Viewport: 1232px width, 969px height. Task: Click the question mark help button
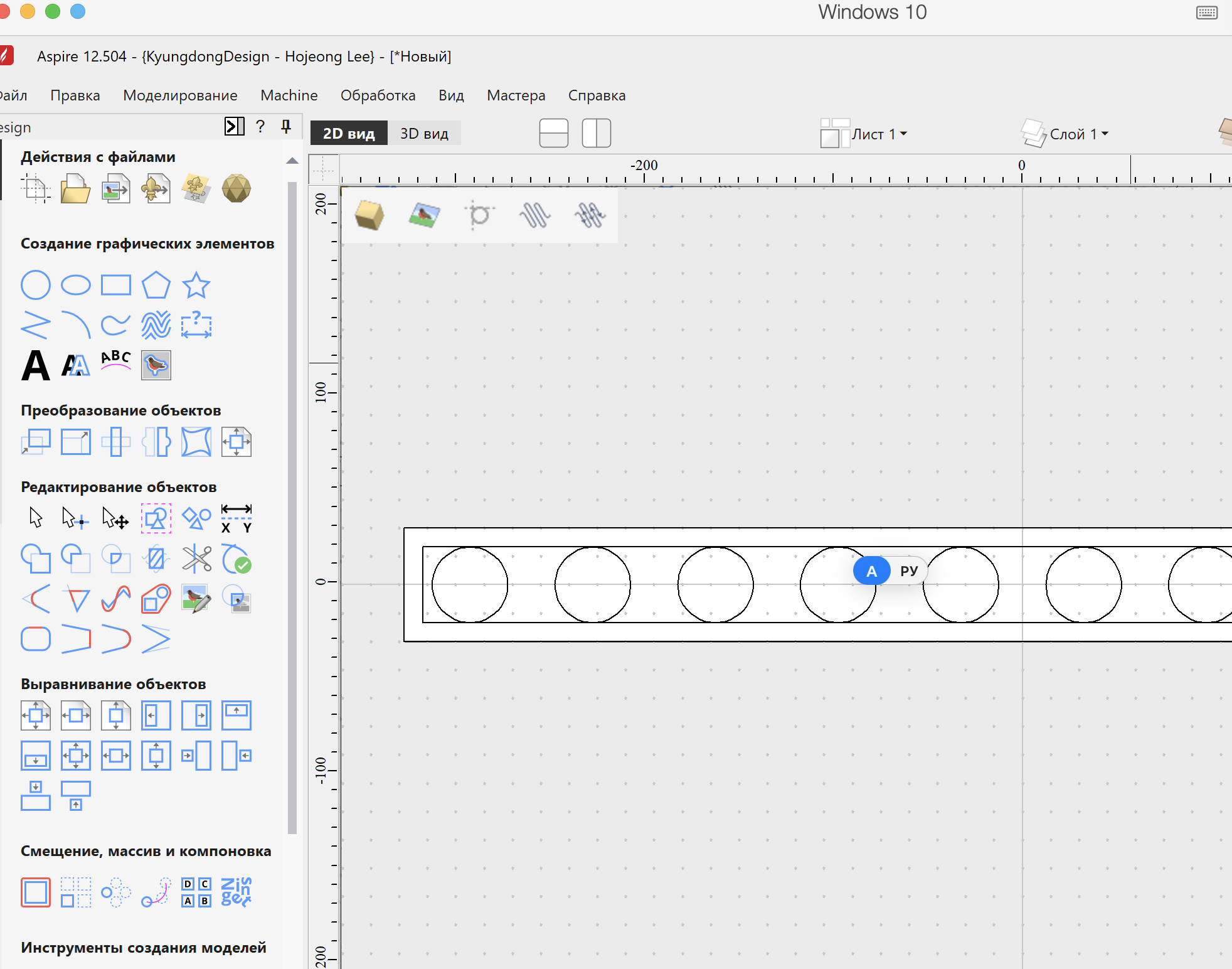click(260, 127)
